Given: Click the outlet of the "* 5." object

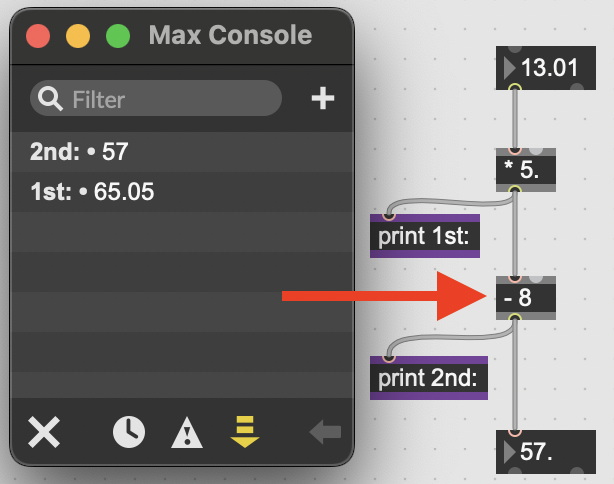Looking at the screenshot, I should pyautogui.click(x=514, y=188).
